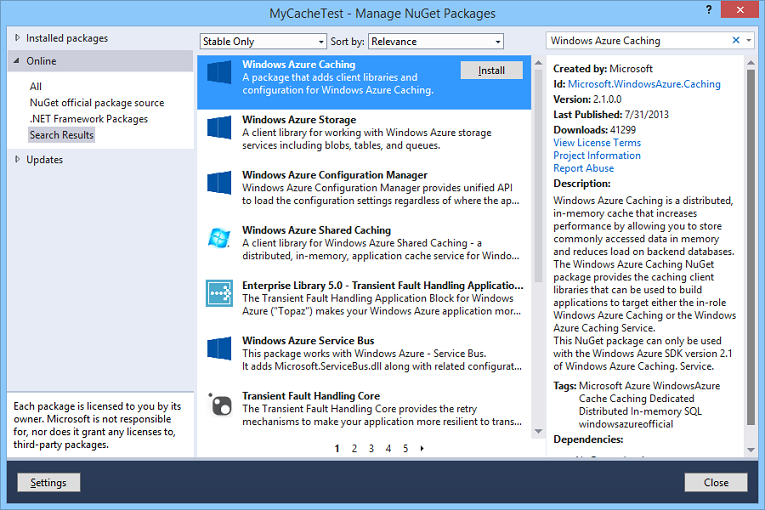Open the Microsoft.WindowsAzure.Caching Id link
Viewport: 765px width, 510px height.
(644, 84)
